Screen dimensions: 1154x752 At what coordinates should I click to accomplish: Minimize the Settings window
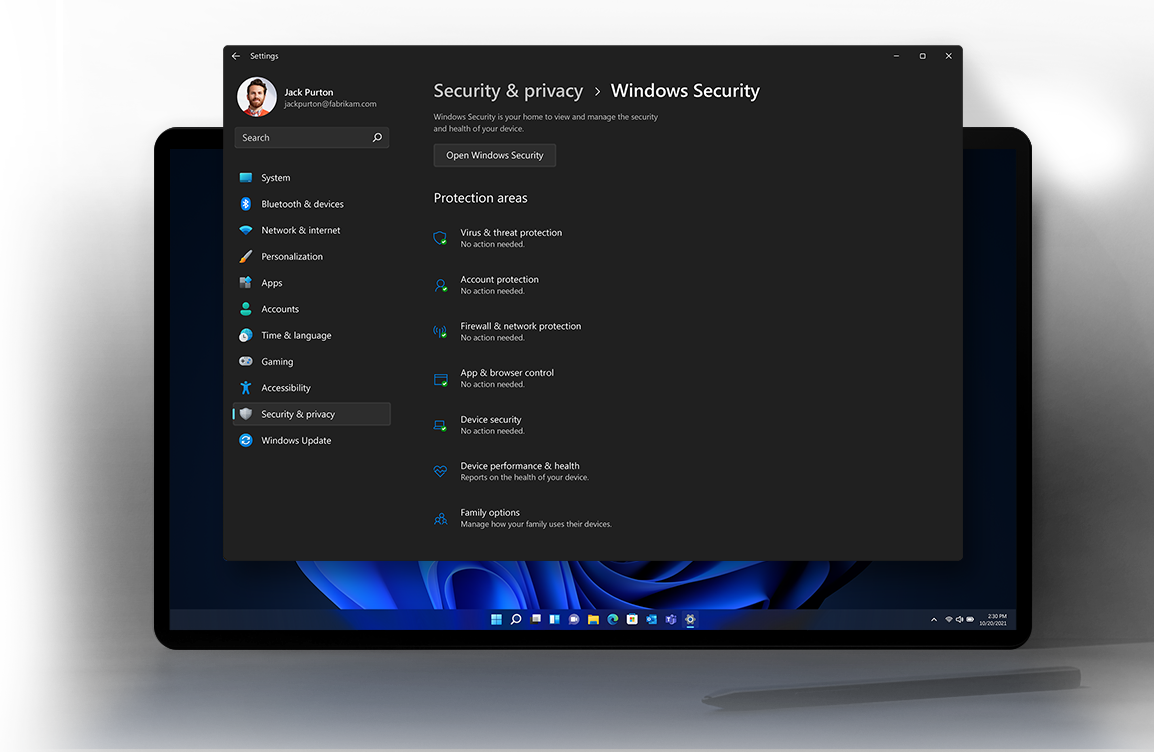pos(896,56)
